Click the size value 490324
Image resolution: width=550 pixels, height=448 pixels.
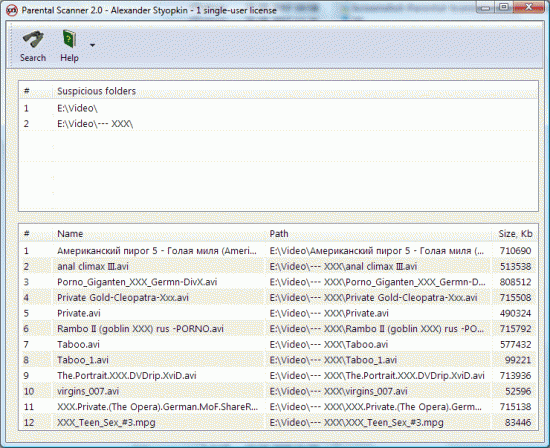tap(515, 313)
